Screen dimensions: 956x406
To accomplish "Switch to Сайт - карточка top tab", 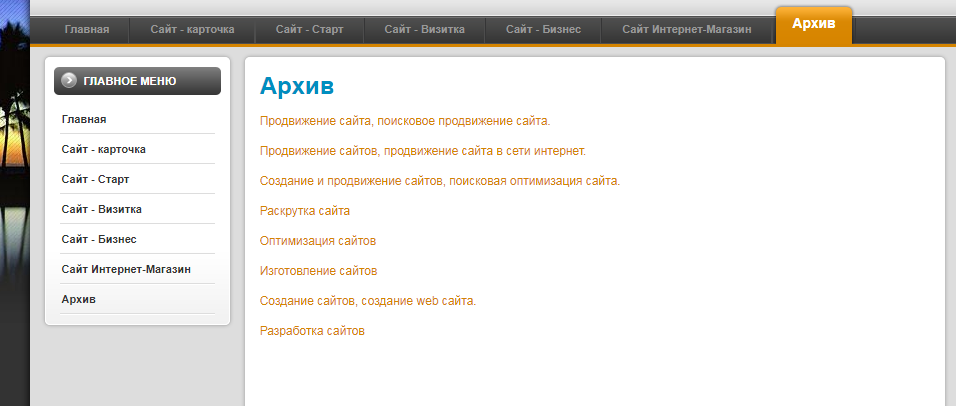I will click(192, 30).
